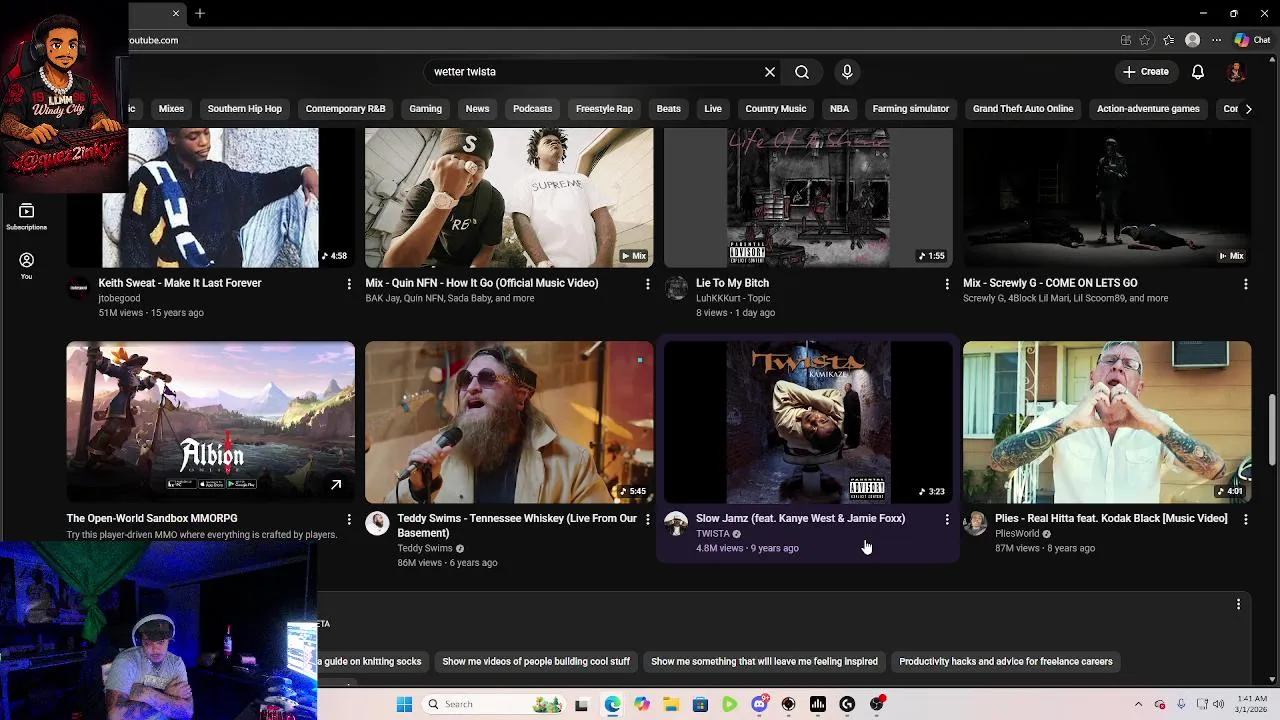
Task: Start voice search with the microphone
Action: [x=847, y=72]
